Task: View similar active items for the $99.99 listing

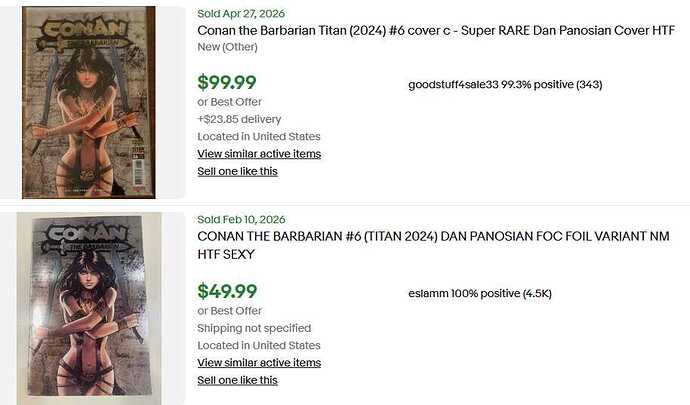Action: tap(259, 154)
